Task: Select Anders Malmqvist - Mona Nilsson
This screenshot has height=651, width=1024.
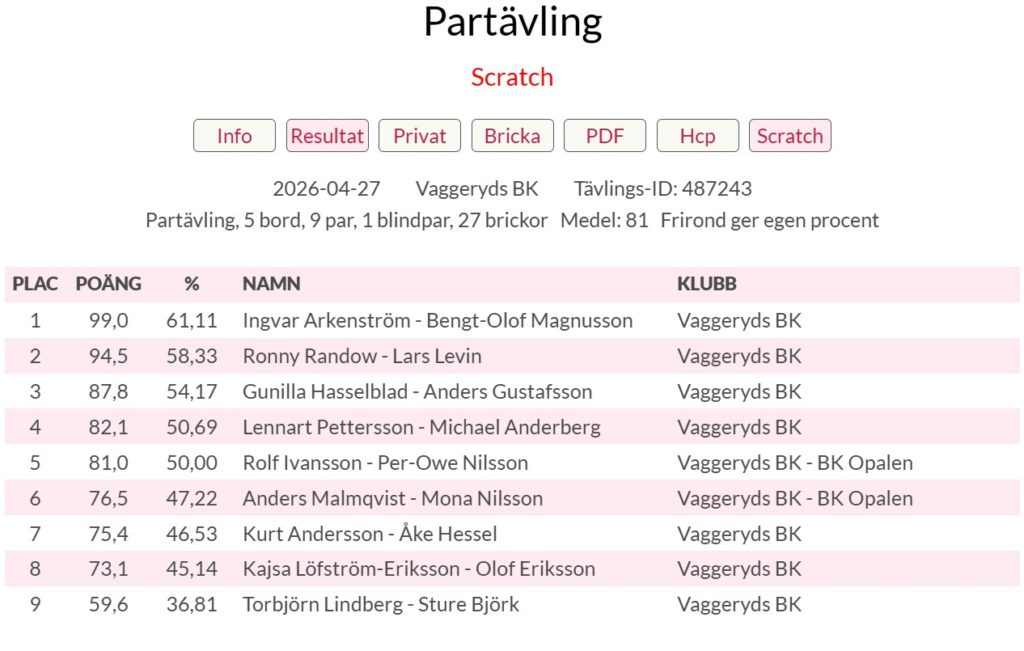Action: pyautogui.click(x=392, y=498)
